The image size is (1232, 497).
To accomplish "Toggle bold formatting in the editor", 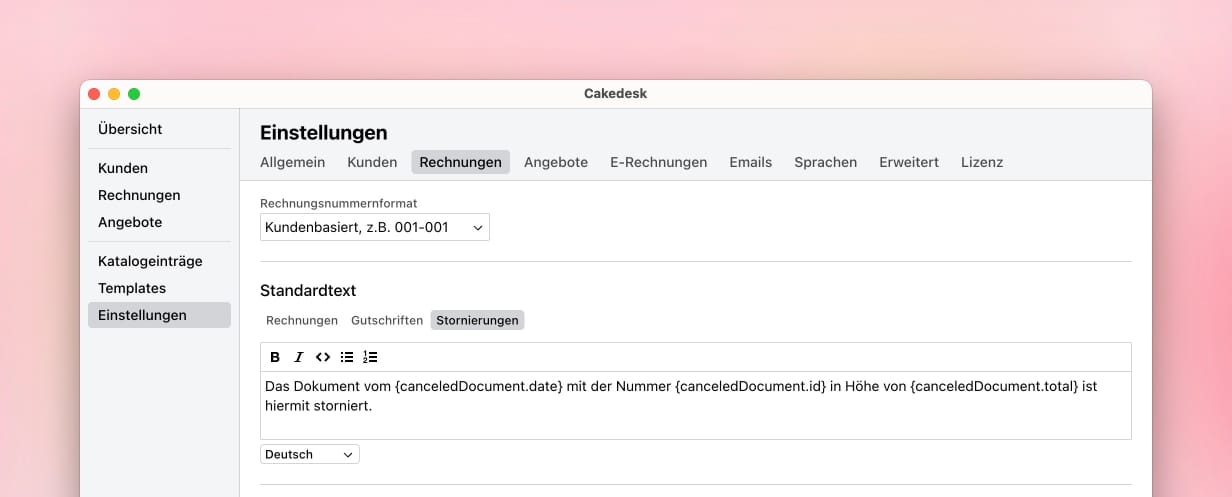I will [x=275, y=357].
